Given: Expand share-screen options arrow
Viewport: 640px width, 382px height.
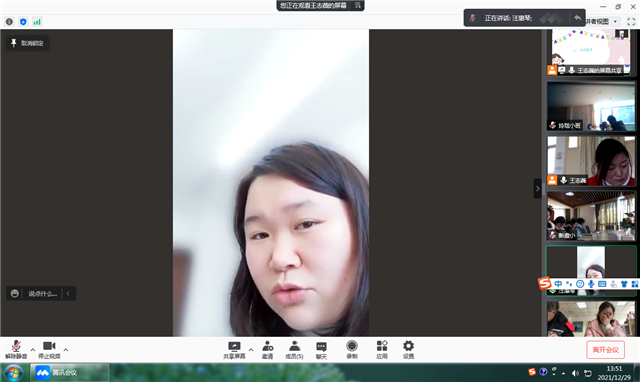Looking at the screenshot, I should click(251, 350).
